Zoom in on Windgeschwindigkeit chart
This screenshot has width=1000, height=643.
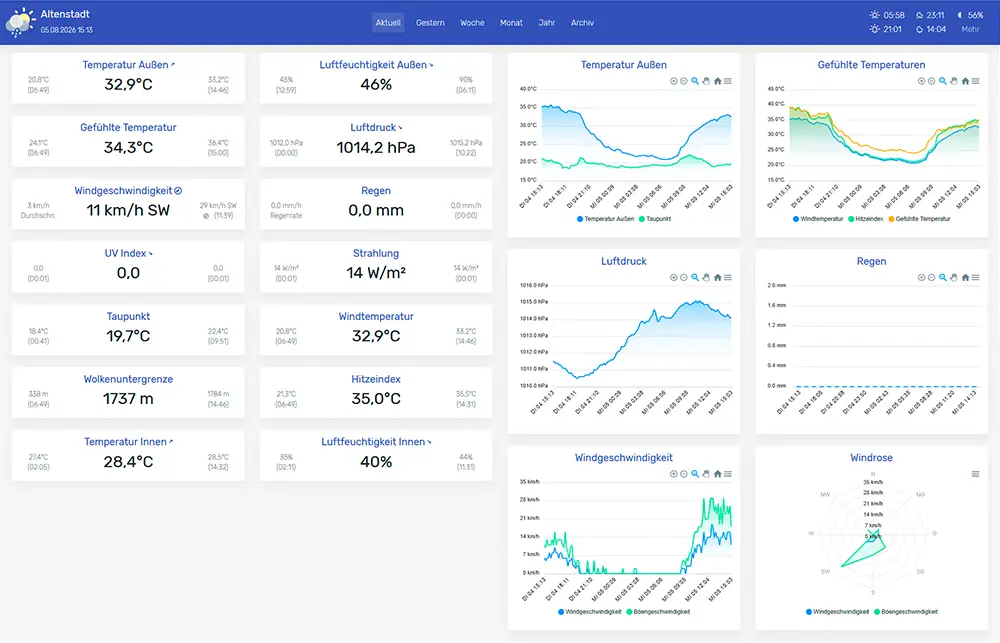[x=673, y=474]
